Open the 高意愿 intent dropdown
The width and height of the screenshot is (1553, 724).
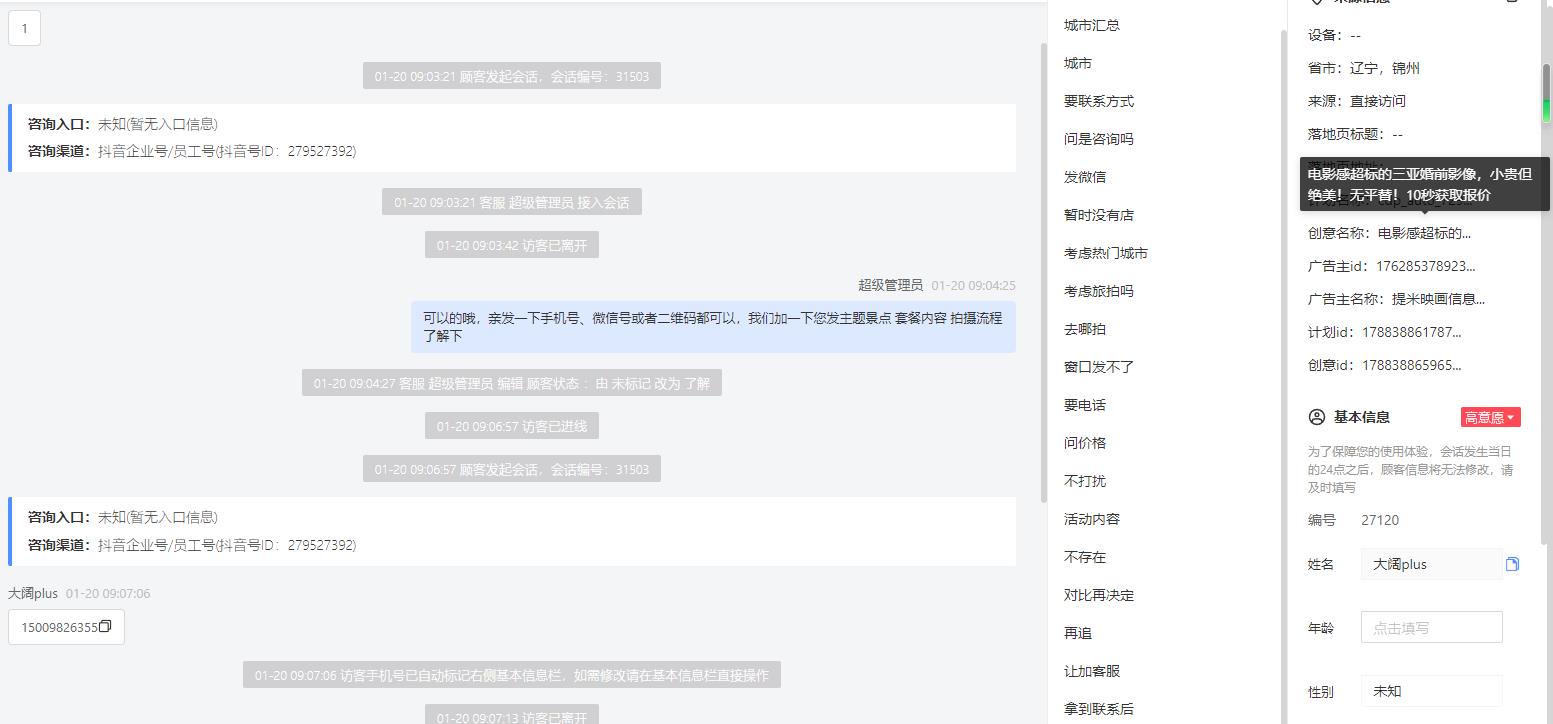[1490, 417]
